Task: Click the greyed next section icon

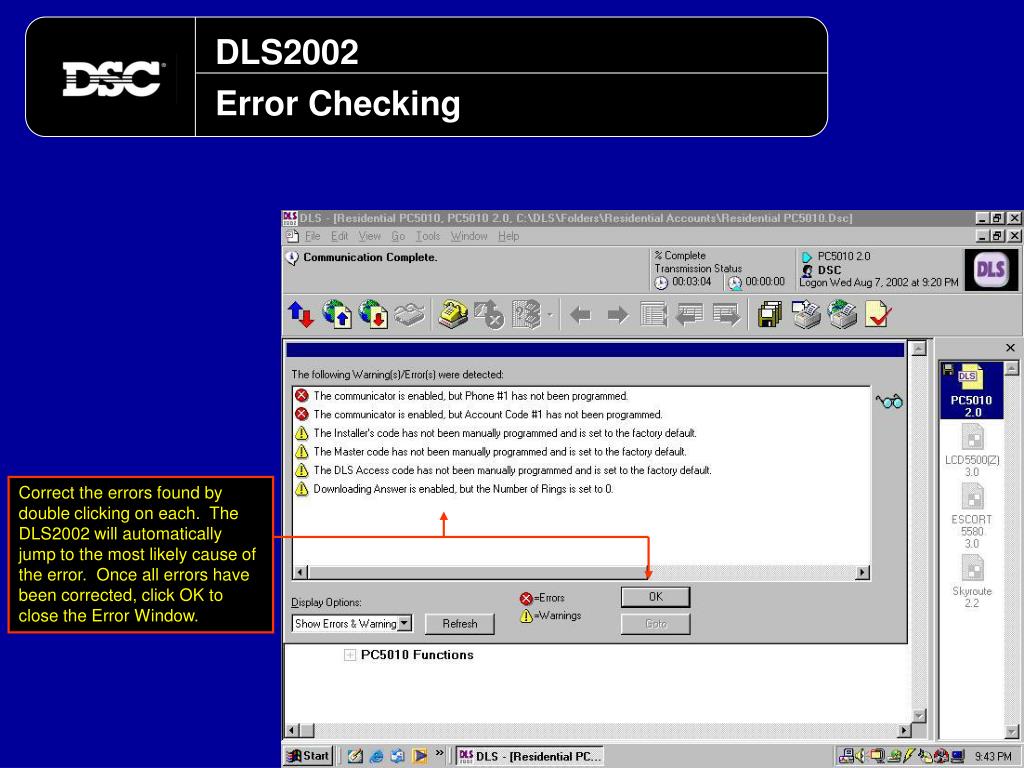Action: point(726,315)
